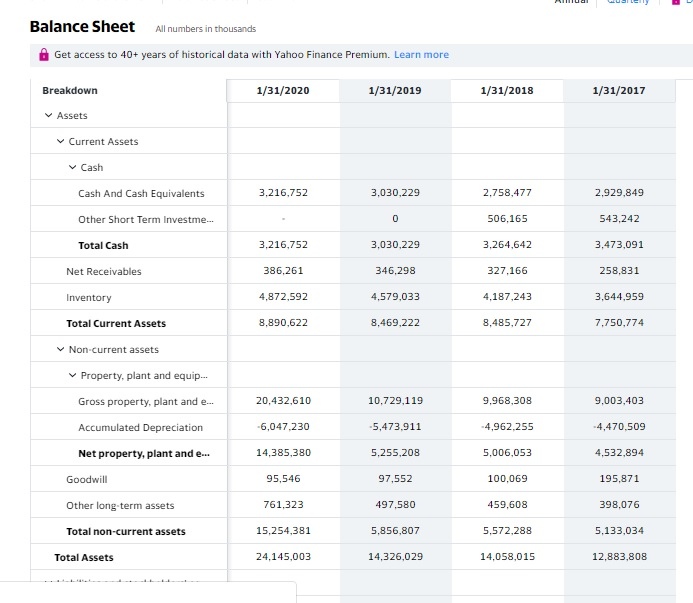693x603 pixels.
Task: Click the 761,323 other long-term assets value
Action: click(283, 505)
